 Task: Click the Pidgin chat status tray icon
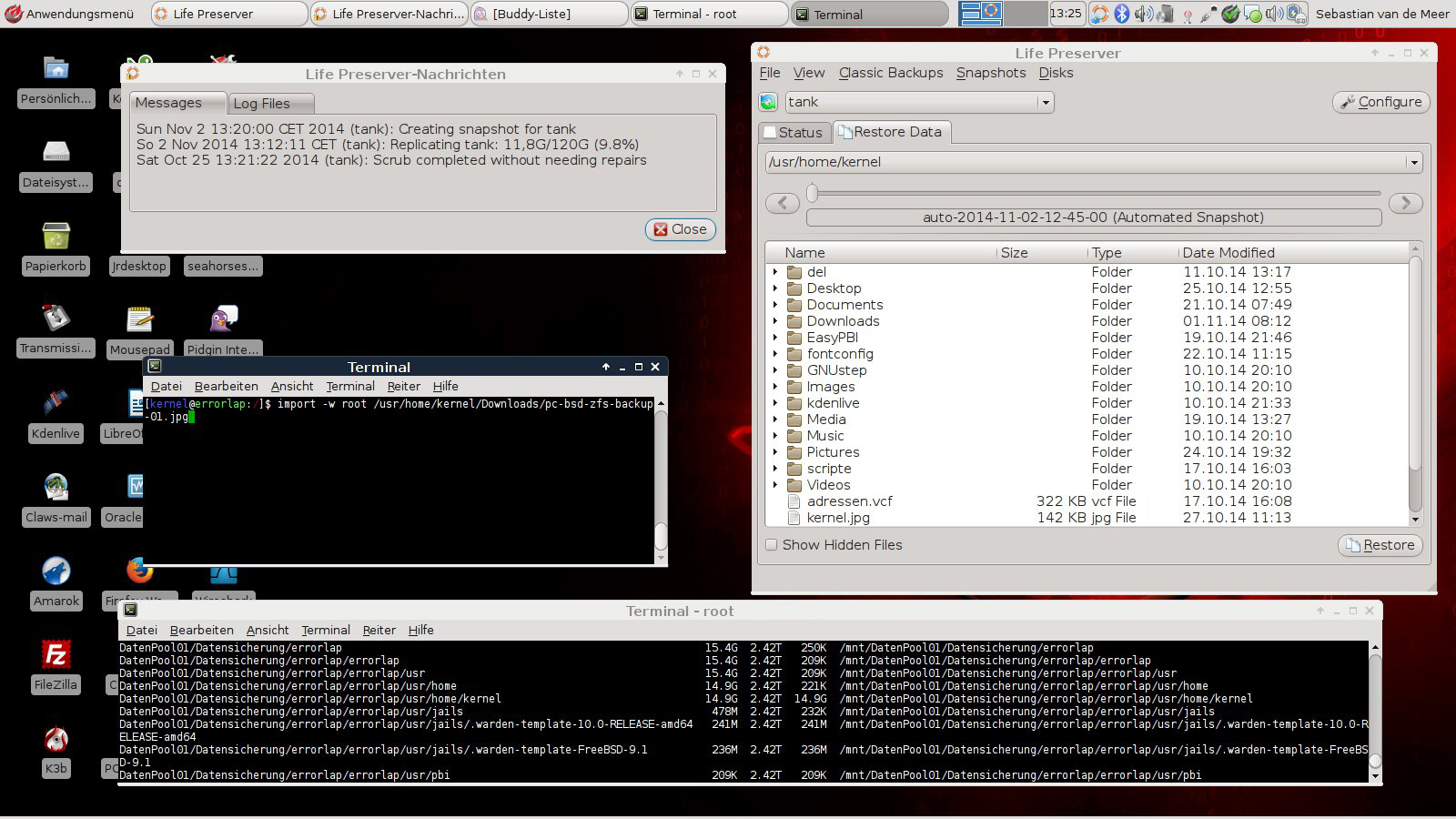[1252, 14]
